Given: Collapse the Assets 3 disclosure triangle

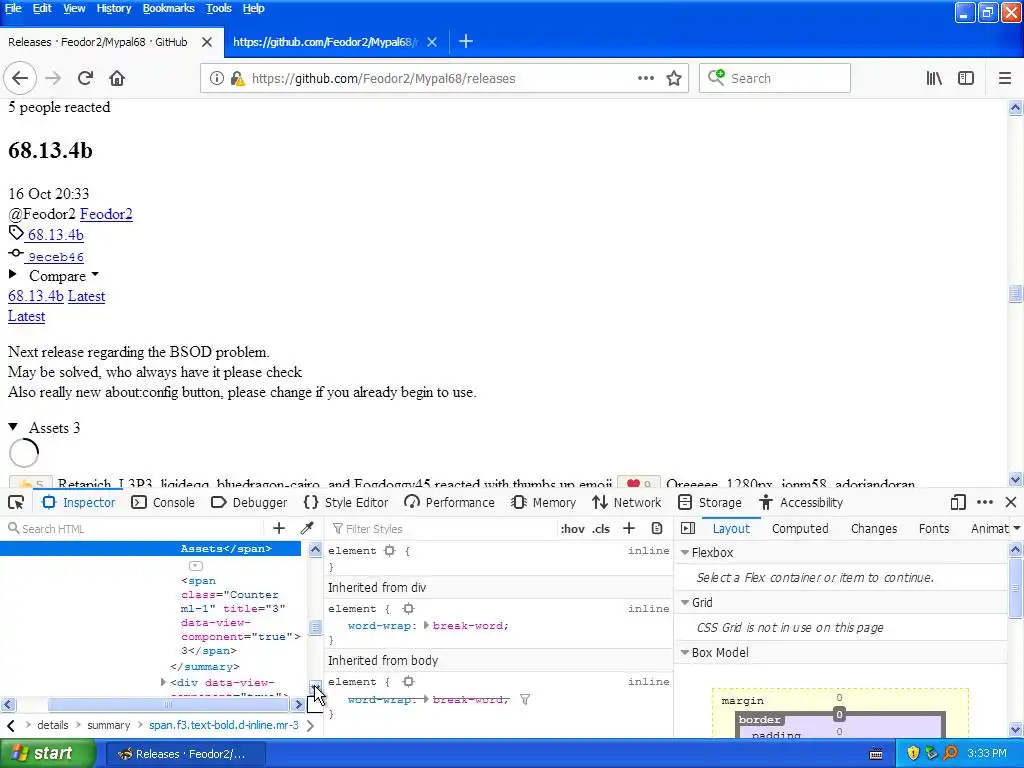Looking at the screenshot, I should (x=13, y=427).
